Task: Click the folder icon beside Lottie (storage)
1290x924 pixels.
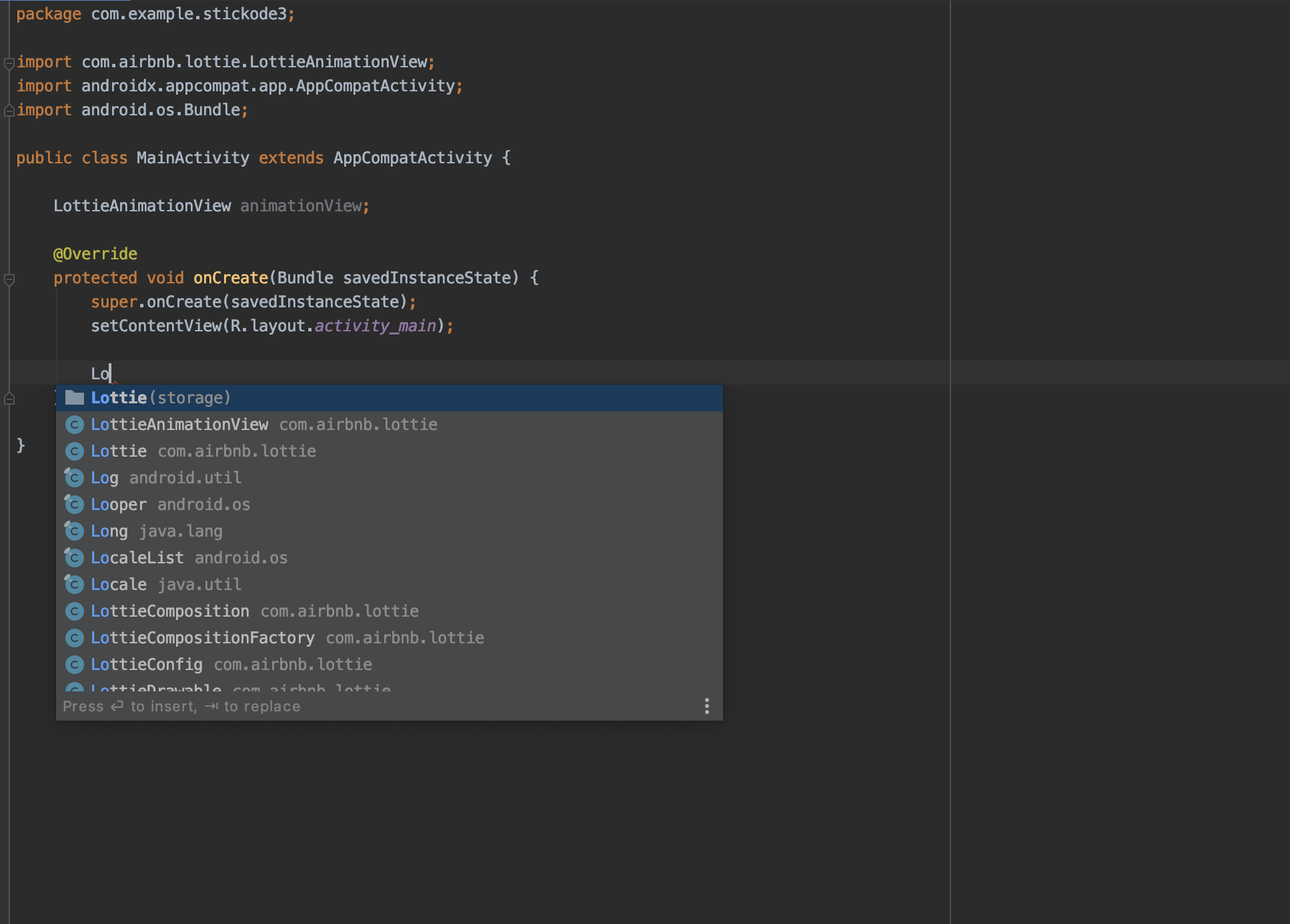Action: pyautogui.click(x=75, y=398)
